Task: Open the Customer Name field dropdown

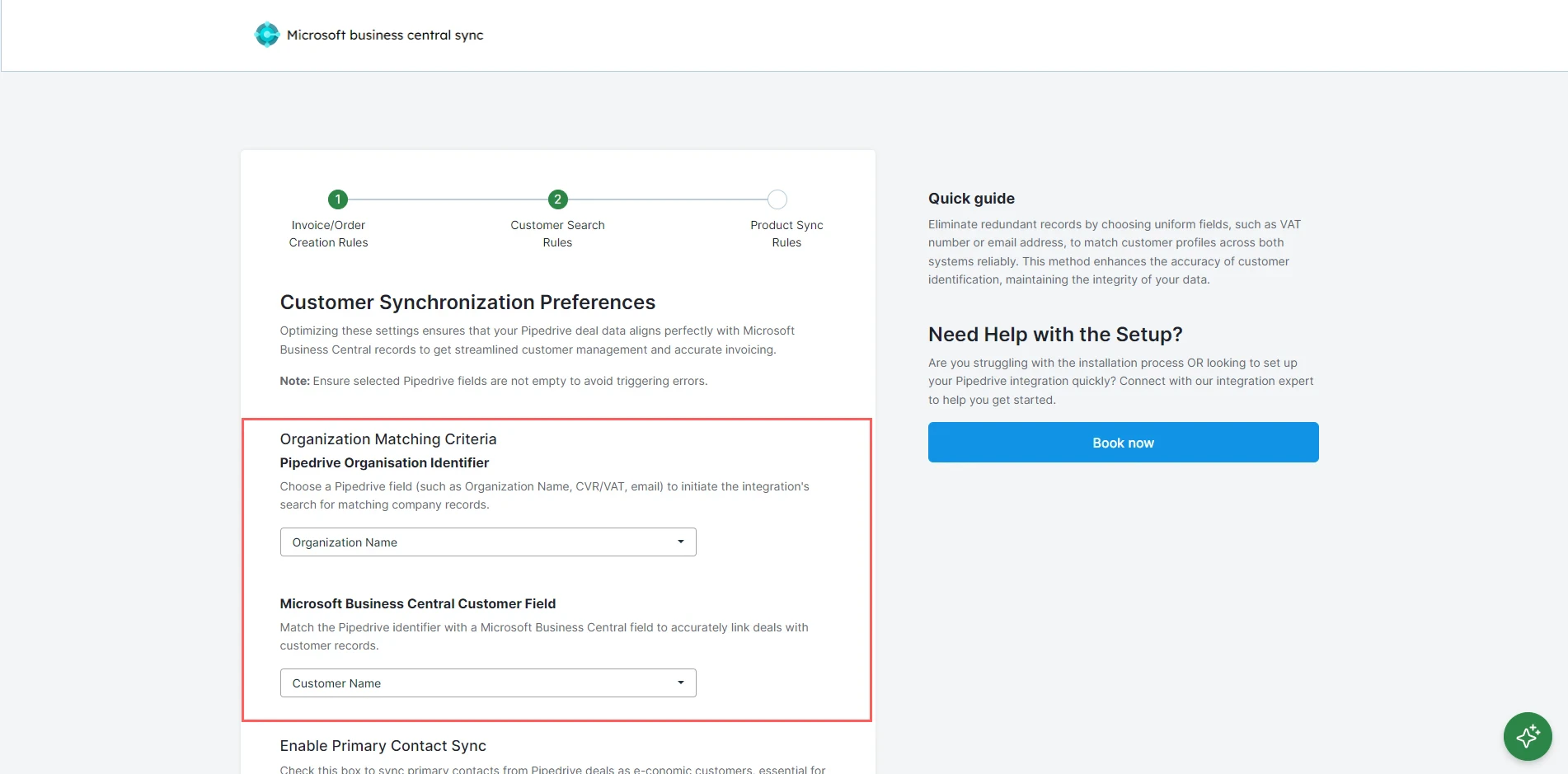Action: click(x=488, y=683)
